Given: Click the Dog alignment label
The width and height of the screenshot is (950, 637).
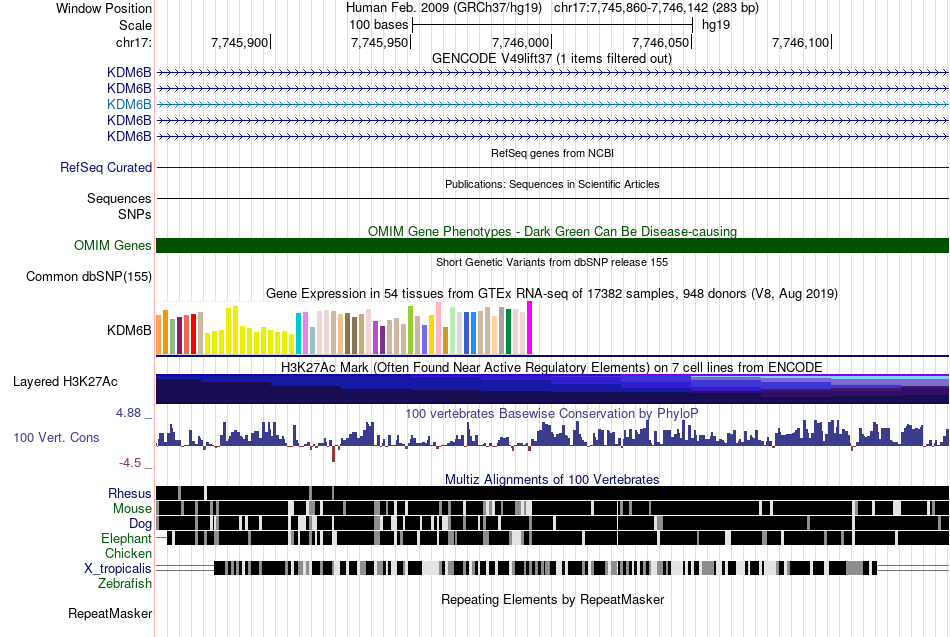Looking at the screenshot, I should (x=141, y=524).
